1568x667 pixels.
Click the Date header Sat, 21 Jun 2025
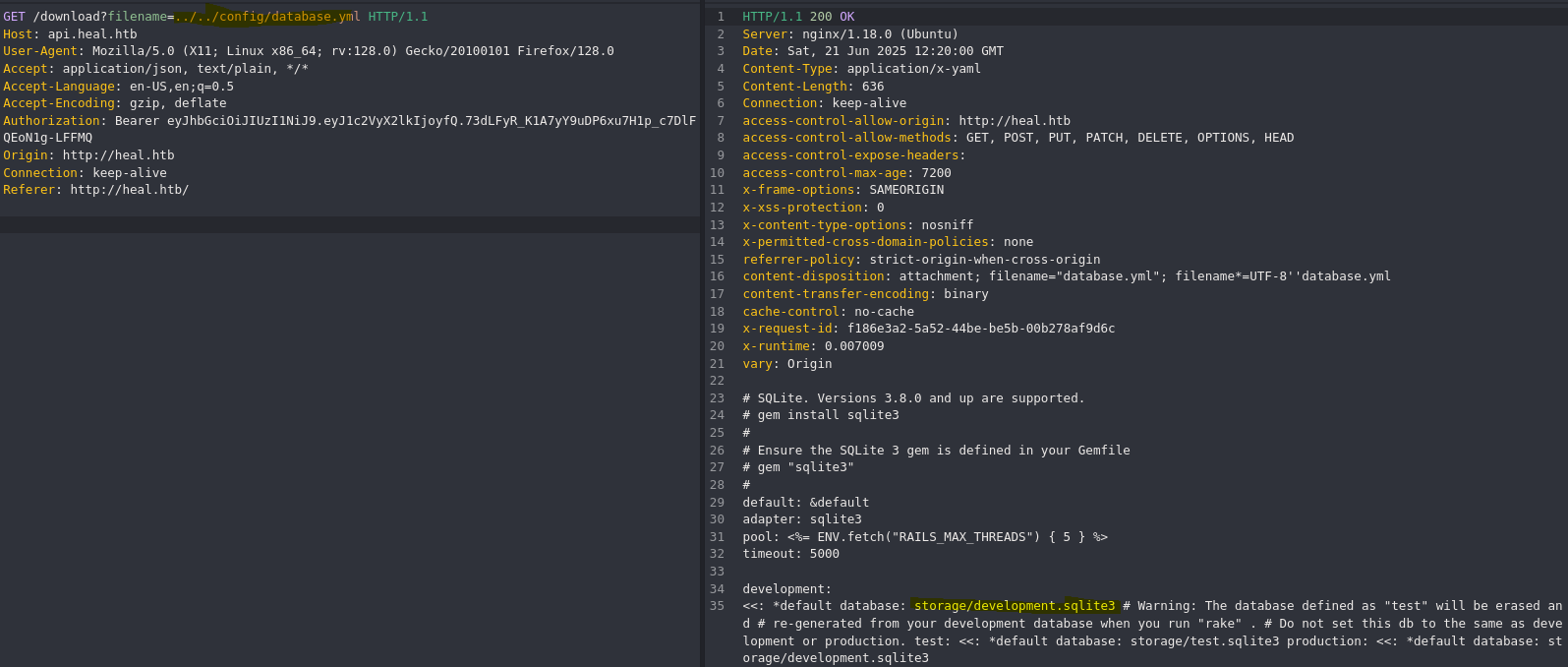tap(873, 51)
